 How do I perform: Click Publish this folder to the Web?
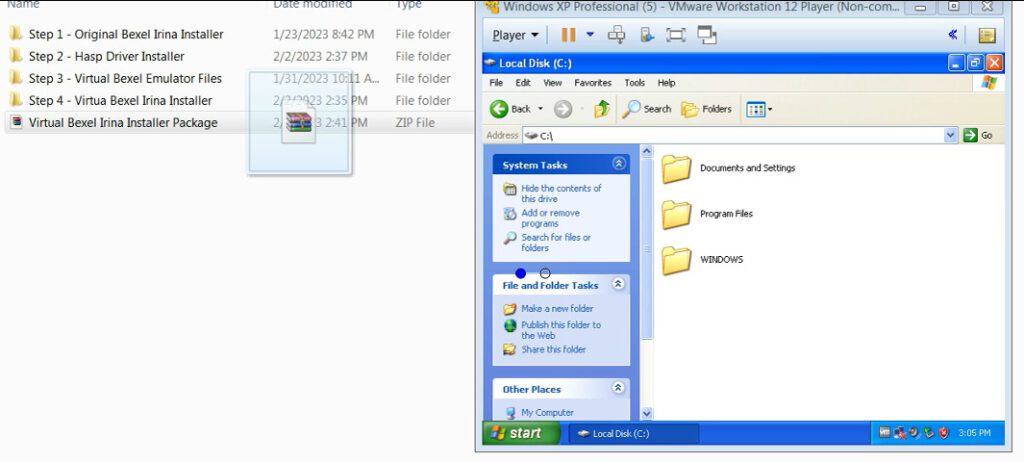(x=561, y=330)
